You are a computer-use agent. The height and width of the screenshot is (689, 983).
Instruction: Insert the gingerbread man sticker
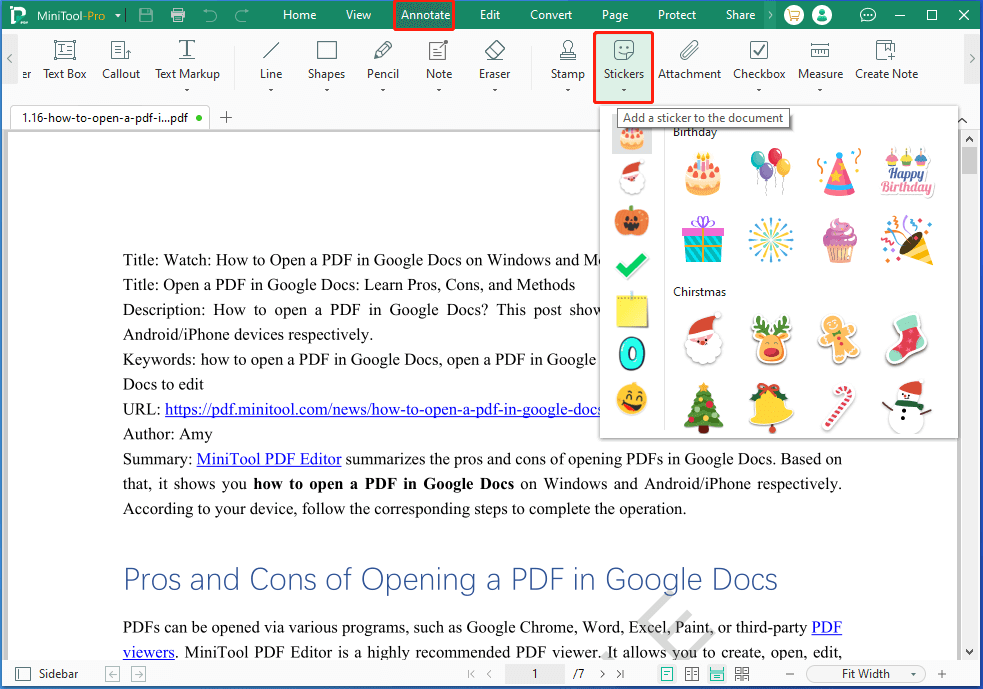coord(839,339)
